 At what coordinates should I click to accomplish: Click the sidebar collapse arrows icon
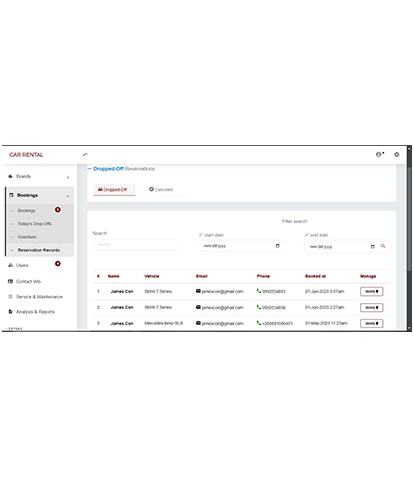coord(85,154)
